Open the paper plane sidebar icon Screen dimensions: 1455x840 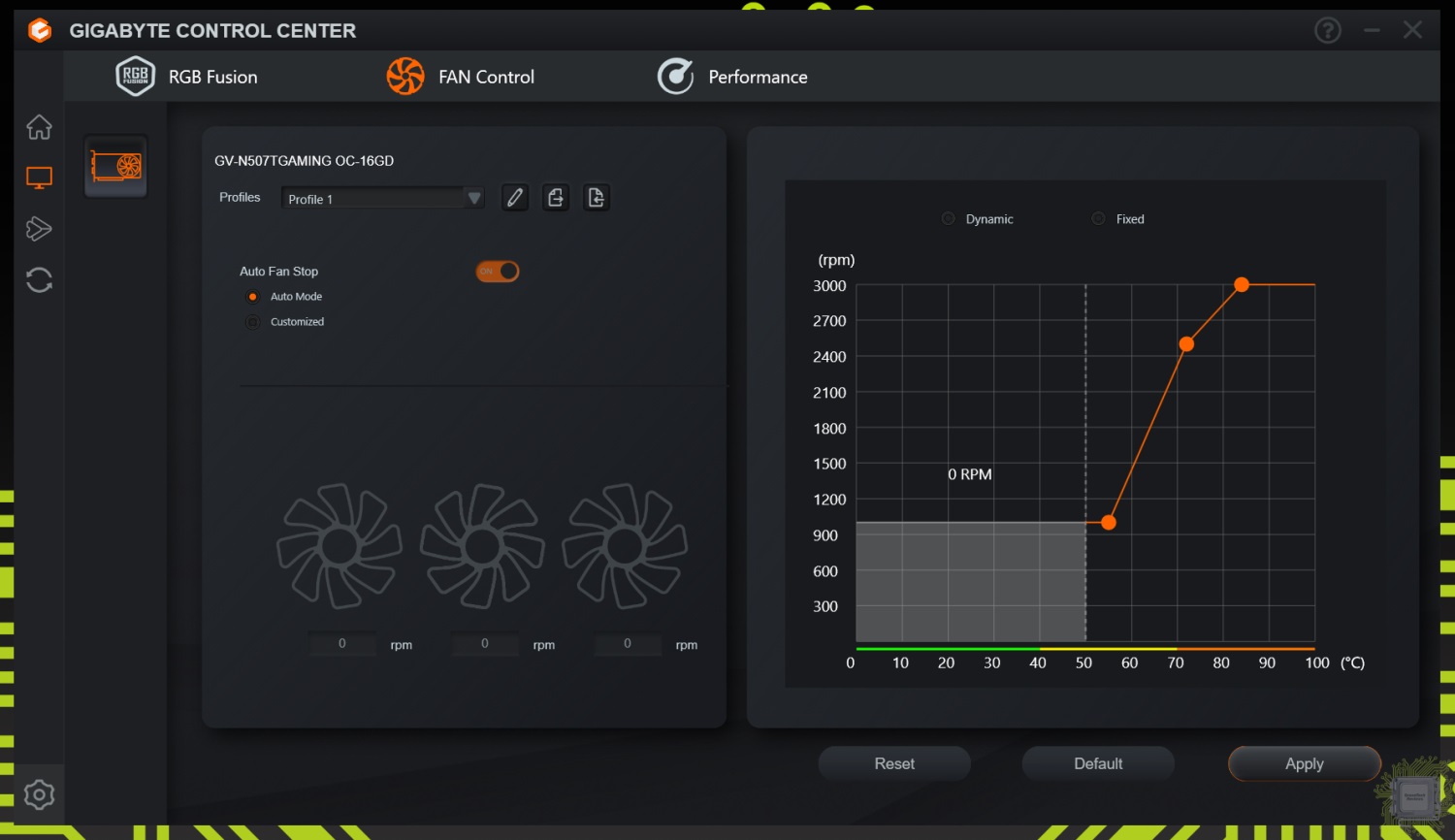point(39,229)
